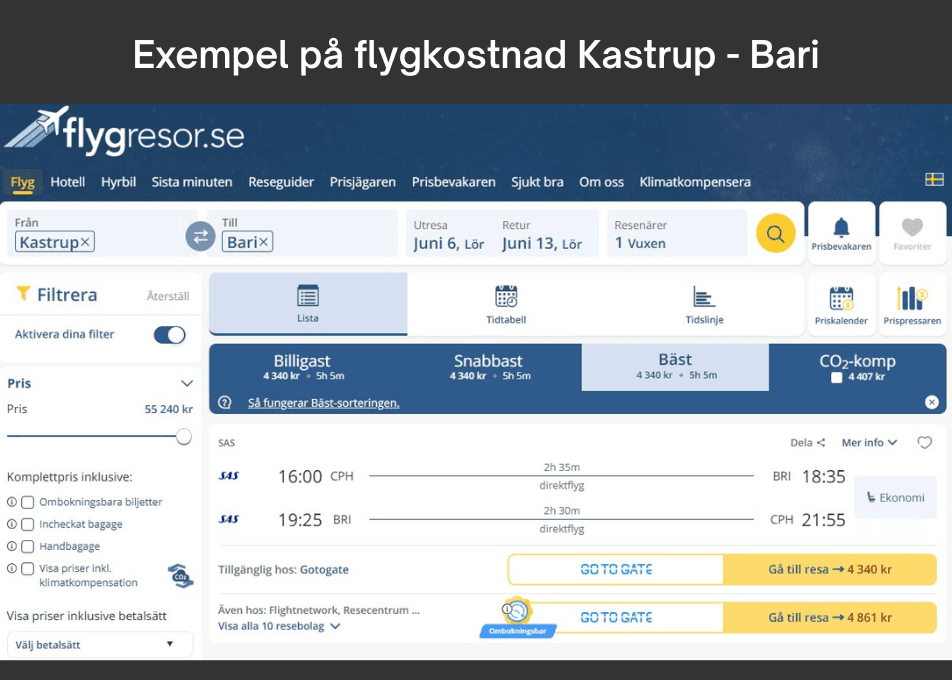This screenshot has width=952, height=680.
Task: Enable Incheckat bagage checkbox
Action: coord(28,524)
